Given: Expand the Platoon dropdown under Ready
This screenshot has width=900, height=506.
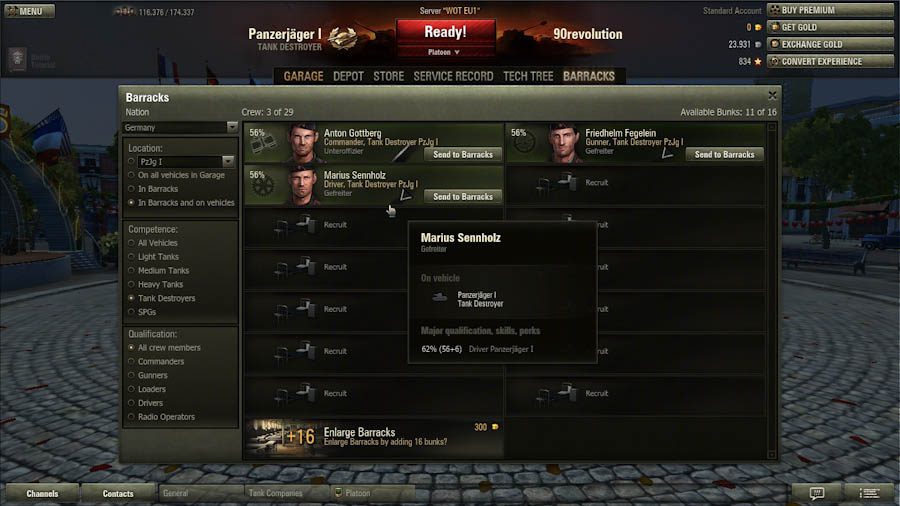Looking at the screenshot, I should pos(444,52).
